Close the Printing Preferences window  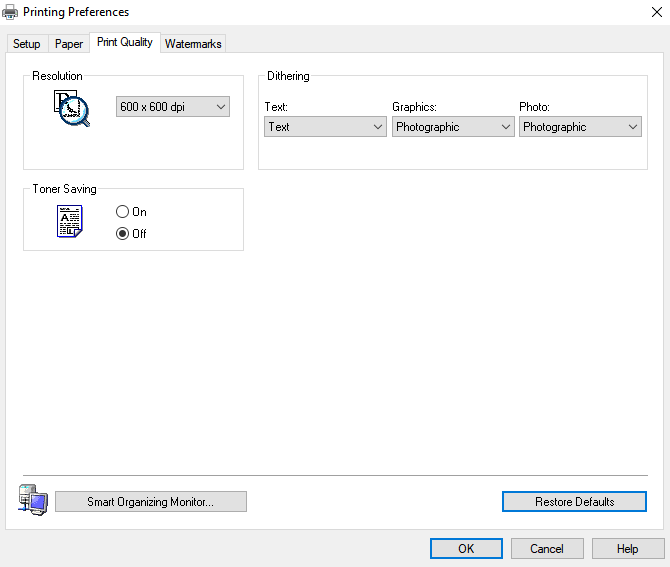pyautogui.click(x=647, y=12)
